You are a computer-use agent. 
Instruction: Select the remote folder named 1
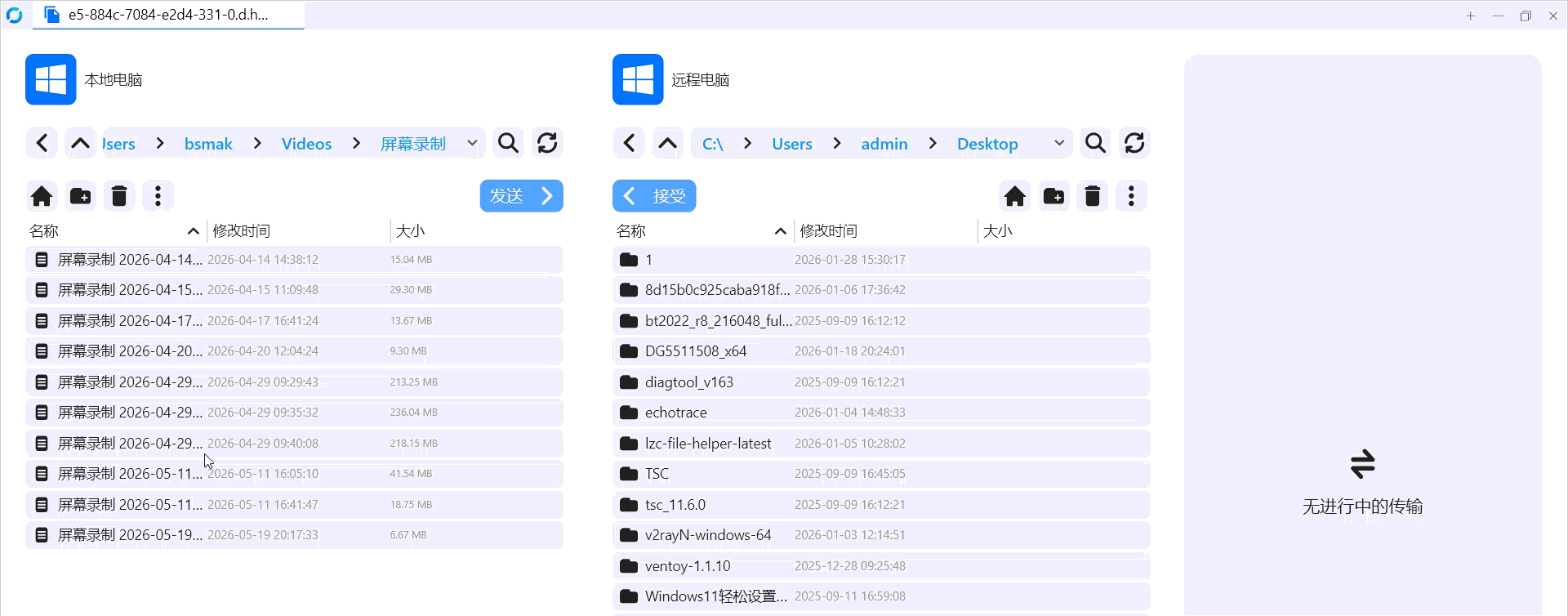click(x=881, y=260)
